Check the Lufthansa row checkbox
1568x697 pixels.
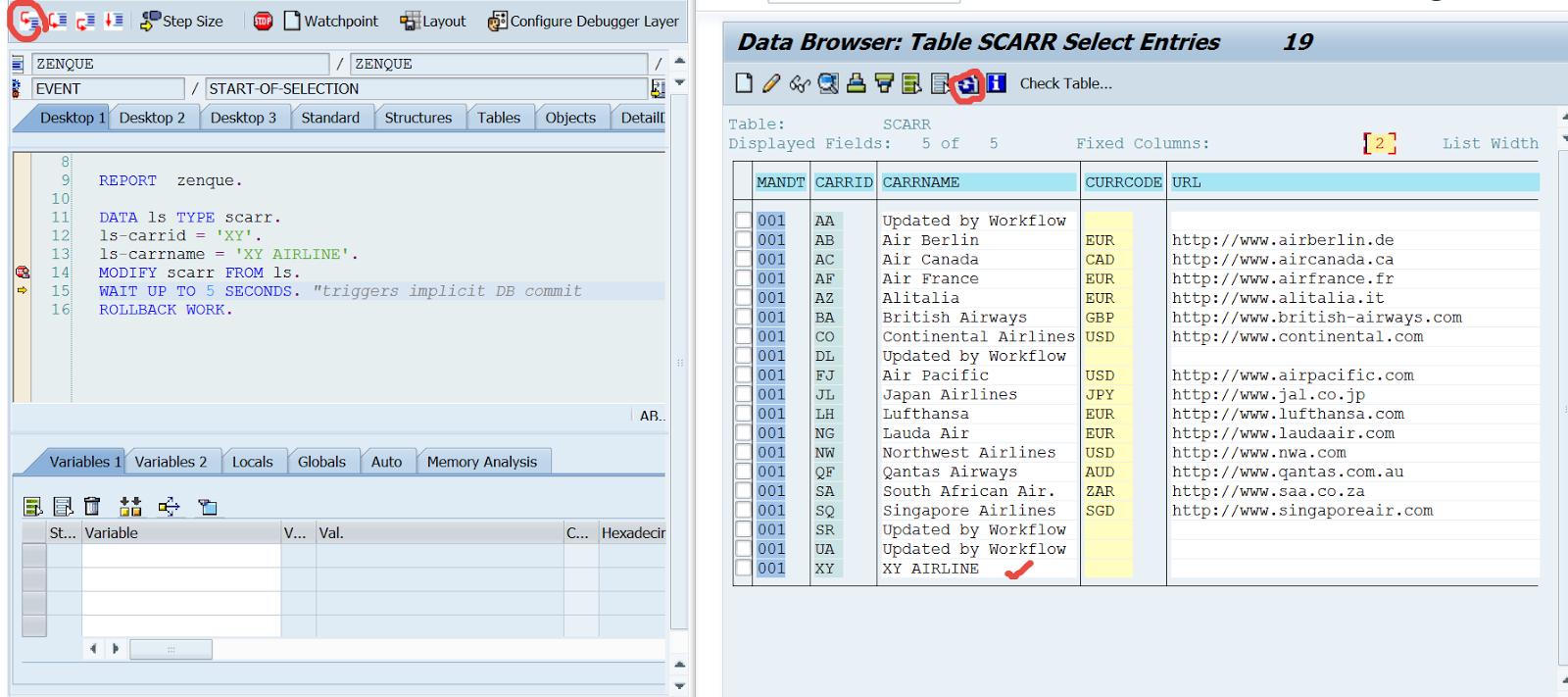click(x=744, y=414)
